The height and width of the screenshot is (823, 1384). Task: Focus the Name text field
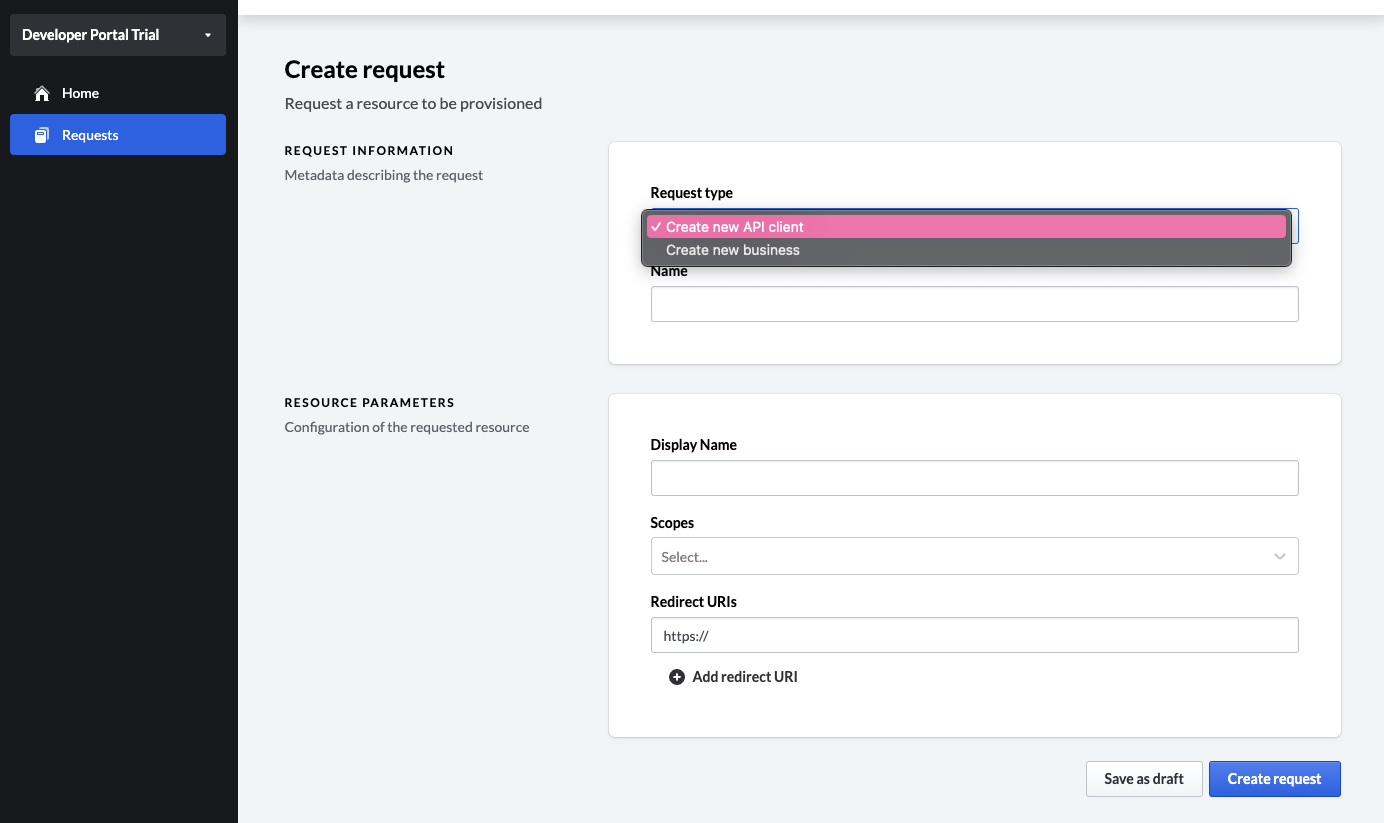pyautogui.click(x=974, y=304)
